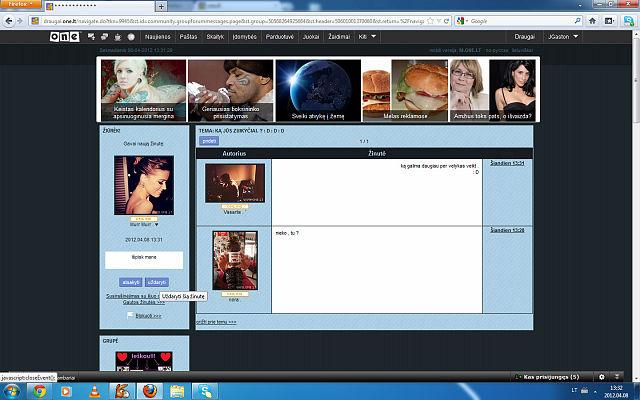This screenshot has width=640, height=400.
Task: Launch Chrome from the taskbar
Action: [x=40, y=392]
